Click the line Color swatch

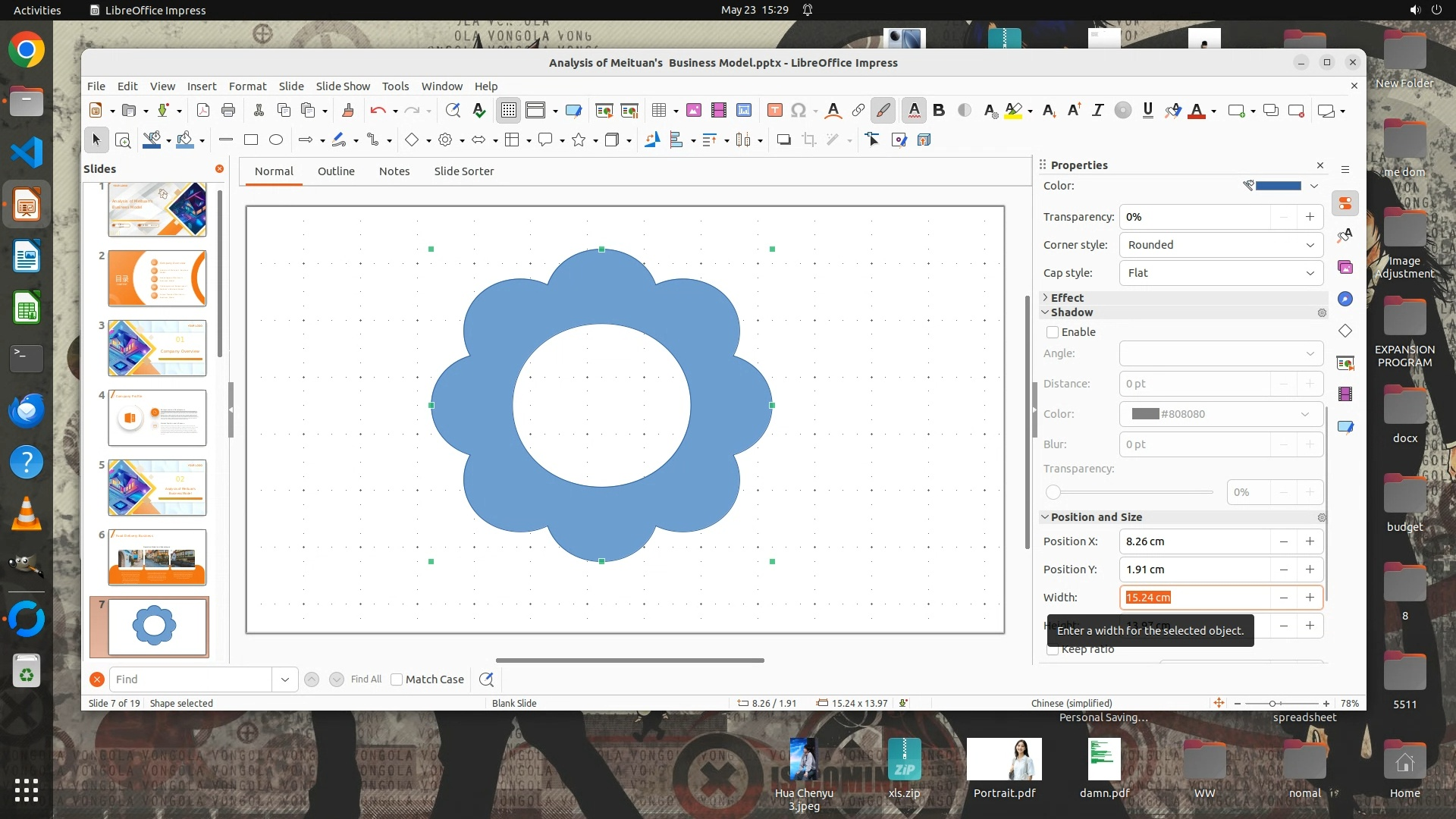[1278, 186]
